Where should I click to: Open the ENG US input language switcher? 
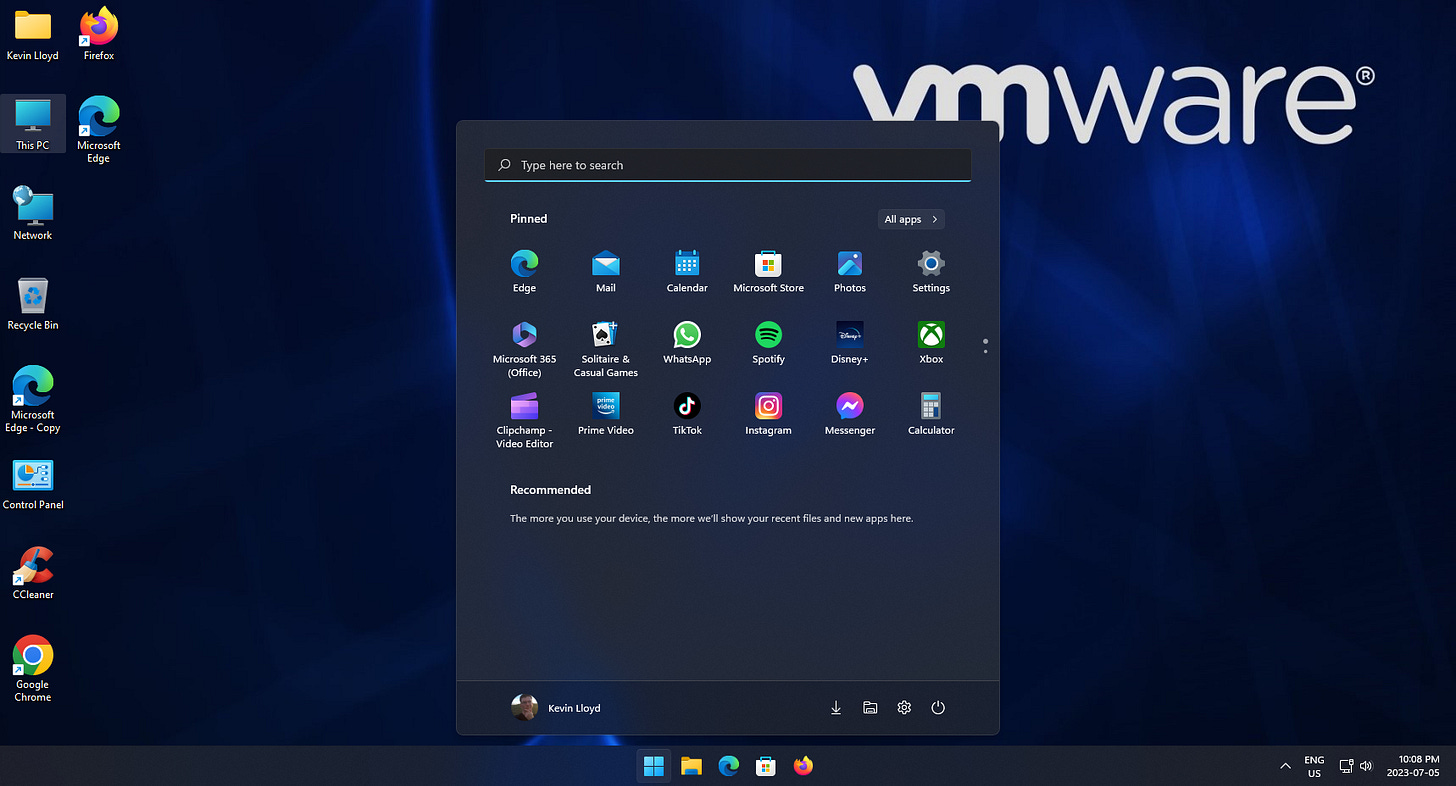[1313, 766]
